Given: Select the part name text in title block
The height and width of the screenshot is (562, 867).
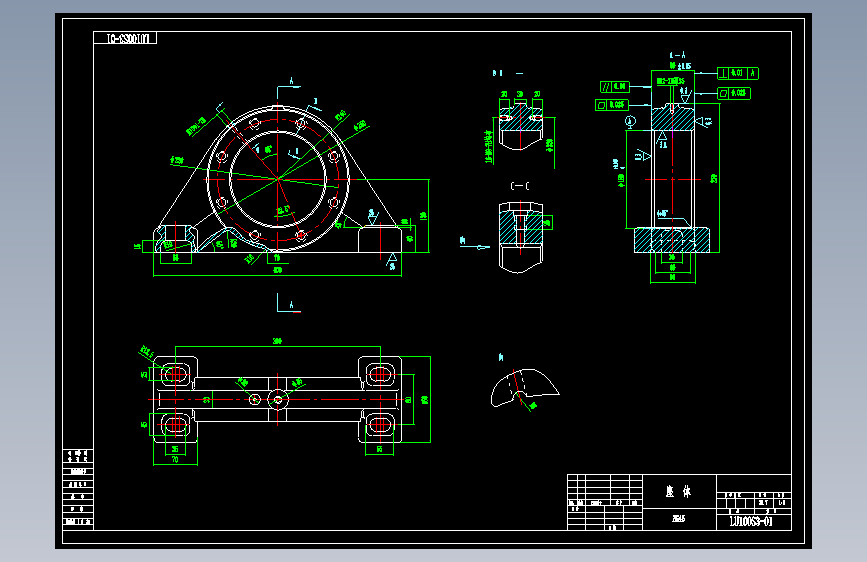Looking at the screenshot, I should click(678, 491).
